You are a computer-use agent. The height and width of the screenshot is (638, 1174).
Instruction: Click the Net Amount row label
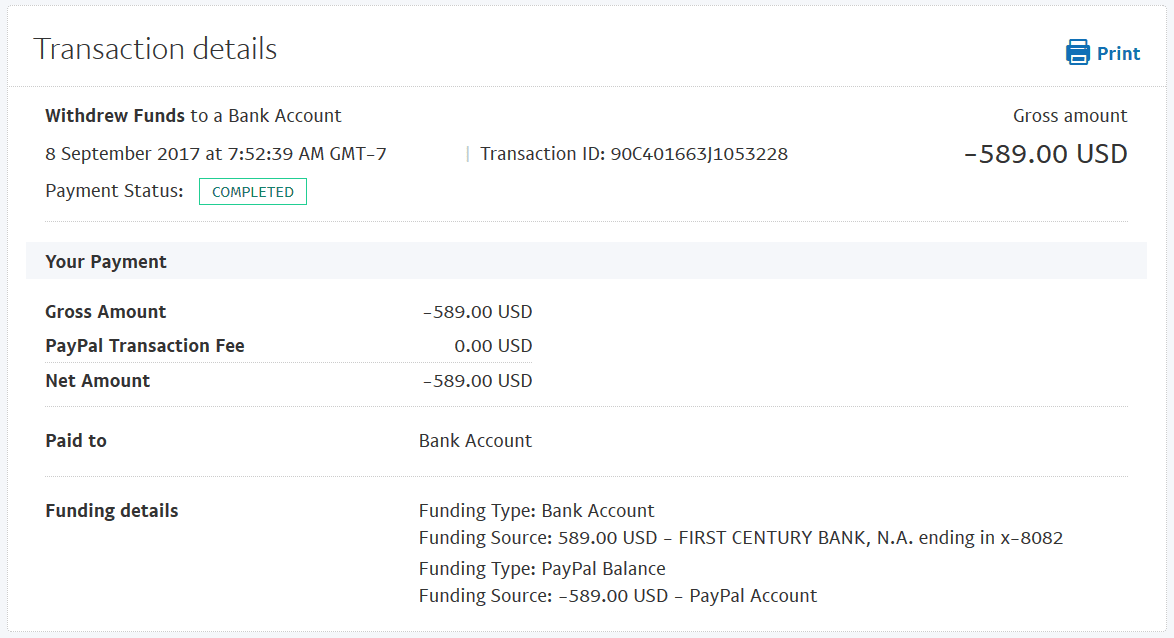(x=98, y=381)
